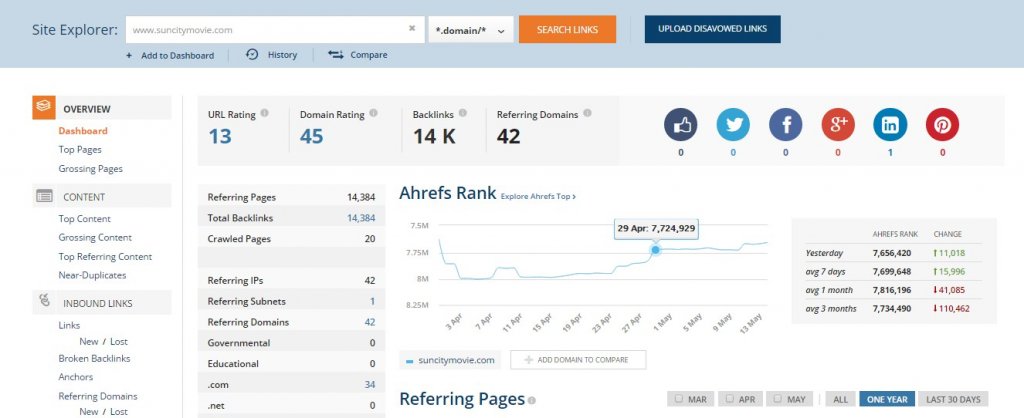Select the ALL time range tab
This screenshot has height=418, width=1024.
[840, 398]
